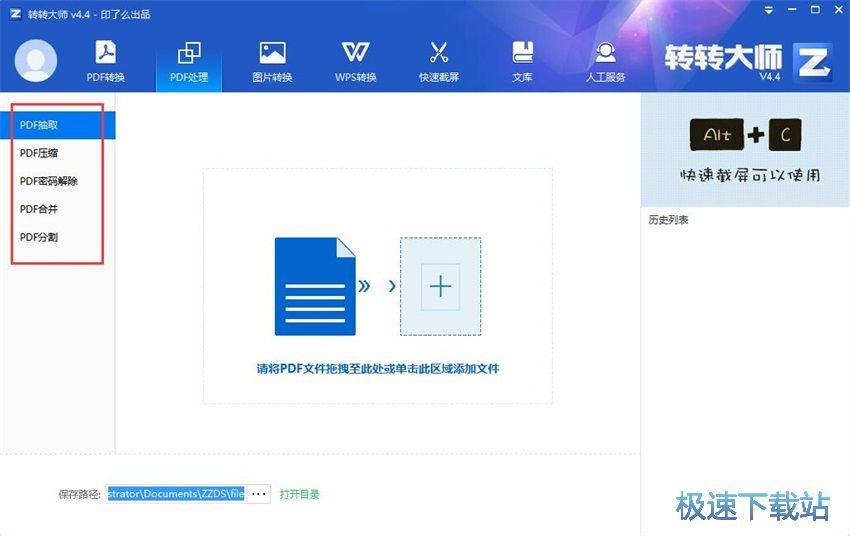Screen dimensions: 850x536
Task: Click the blue document icon in drop area
Action: coord(315,286)
